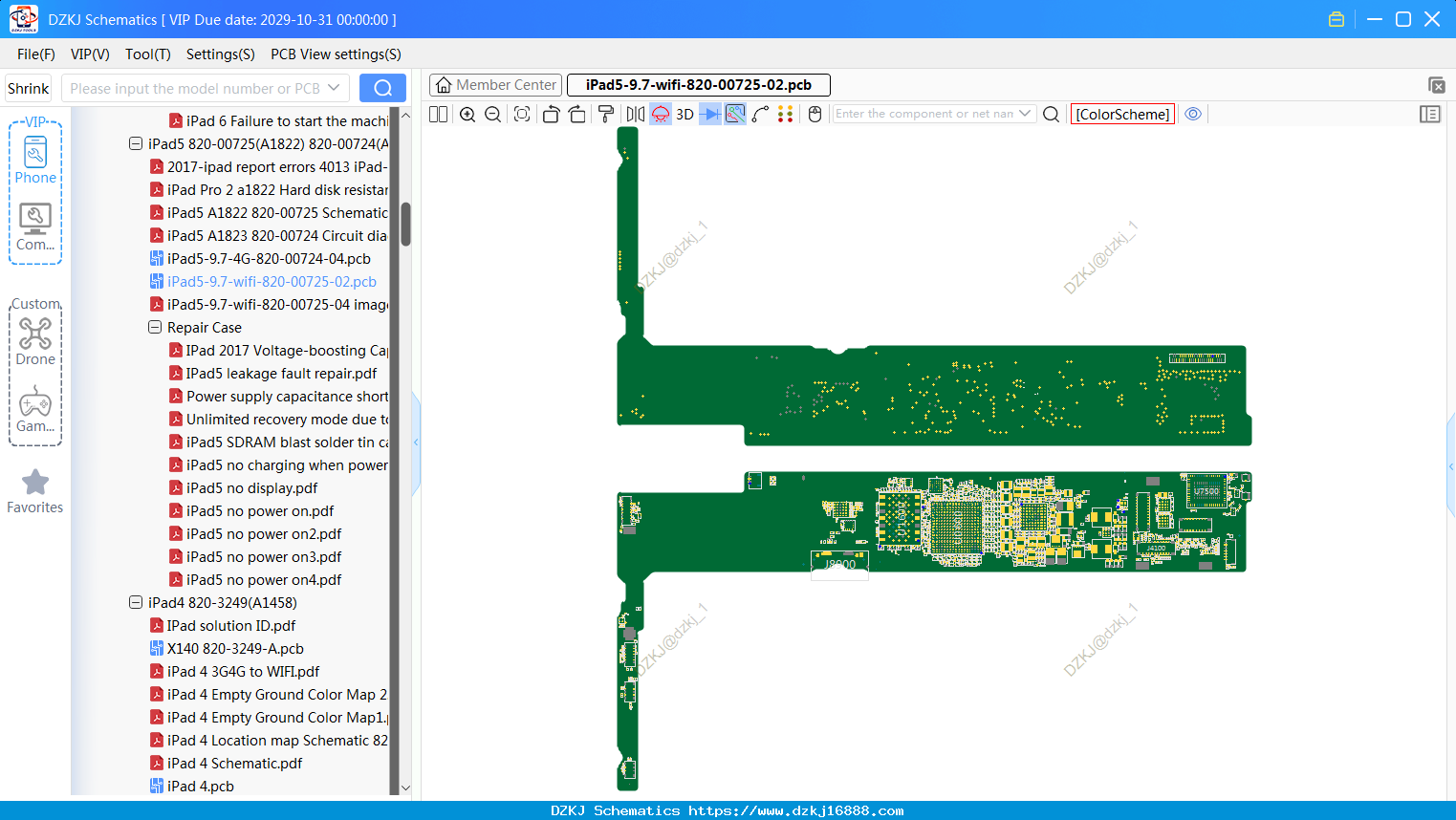Image resolution: width=1456 pixels, height=820 pixels.
Task: Rotate the board clockwise
Action: click(577, 114)
